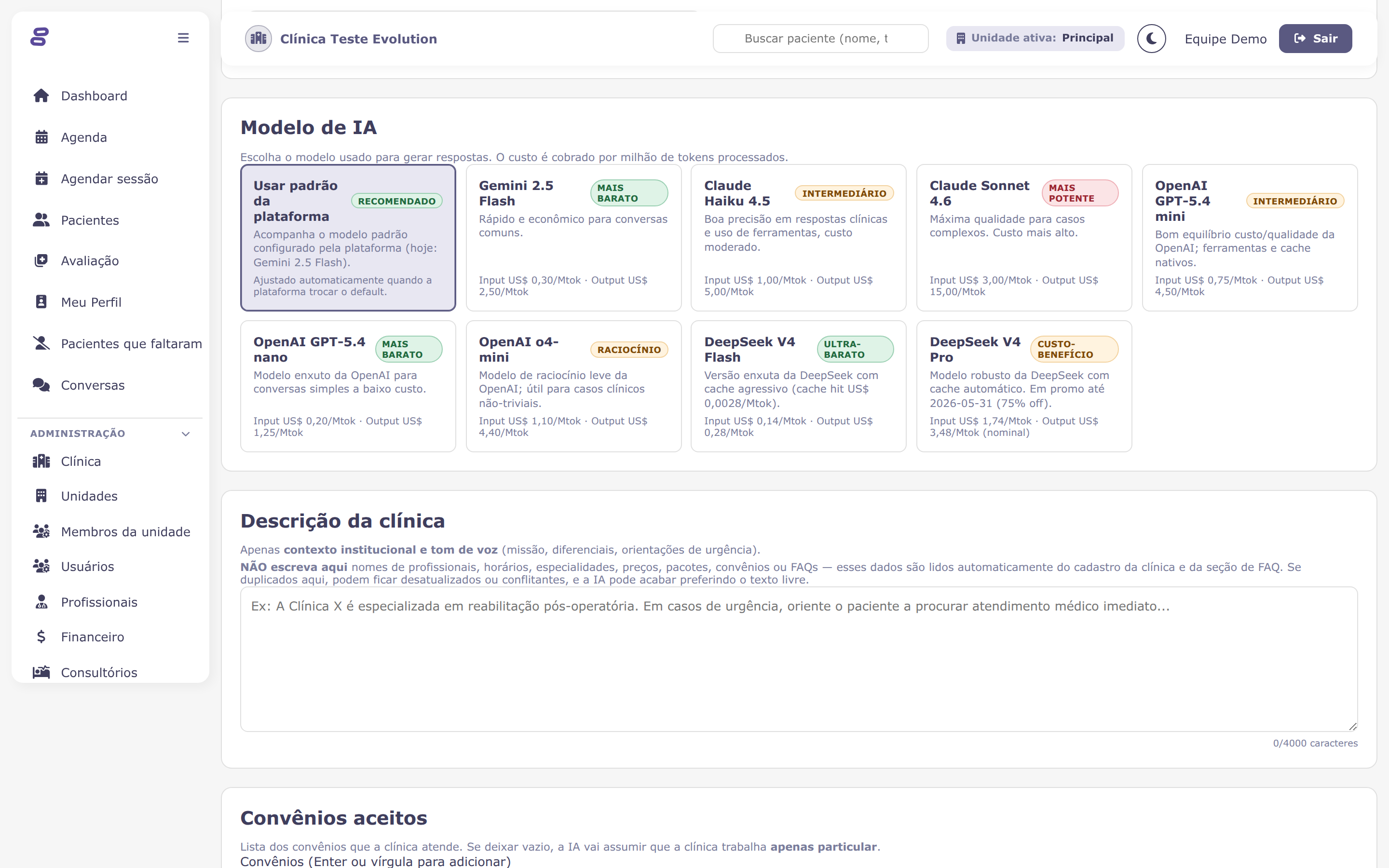Select the OpenAI GPT-5.4 mini model card

pyautogui.click(x=1250, y=238)
